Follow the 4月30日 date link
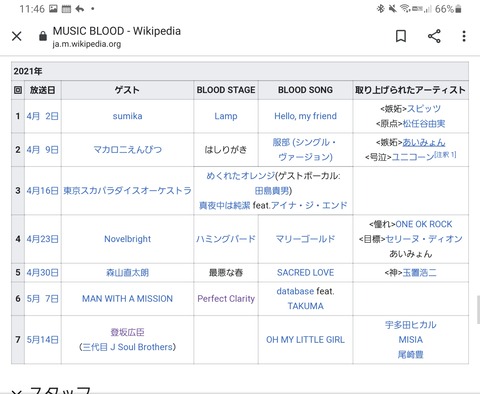Viewport: 480px width, 394px height. click(x=42, y=273)
